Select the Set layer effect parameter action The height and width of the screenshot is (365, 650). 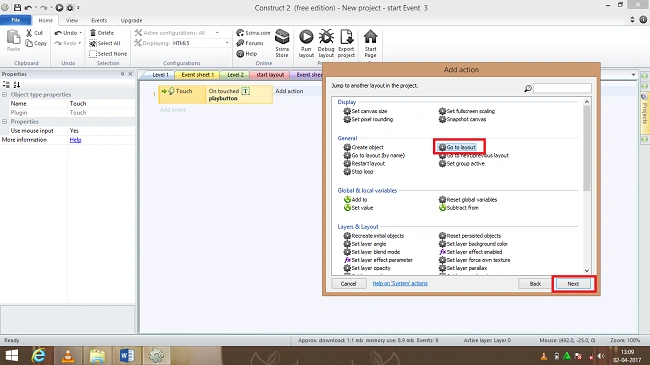(378, 260)
